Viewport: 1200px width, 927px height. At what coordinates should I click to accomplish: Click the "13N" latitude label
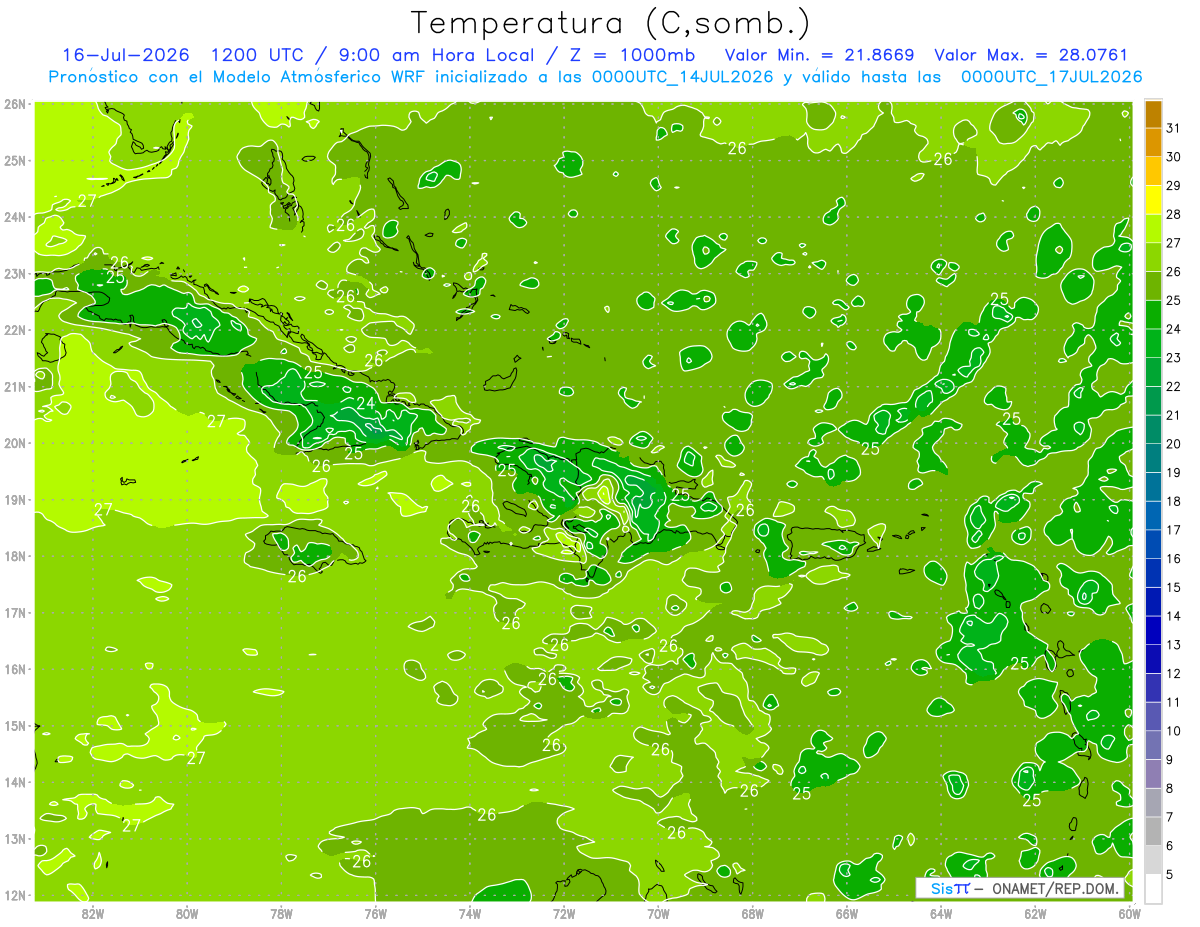coord(14,838)
